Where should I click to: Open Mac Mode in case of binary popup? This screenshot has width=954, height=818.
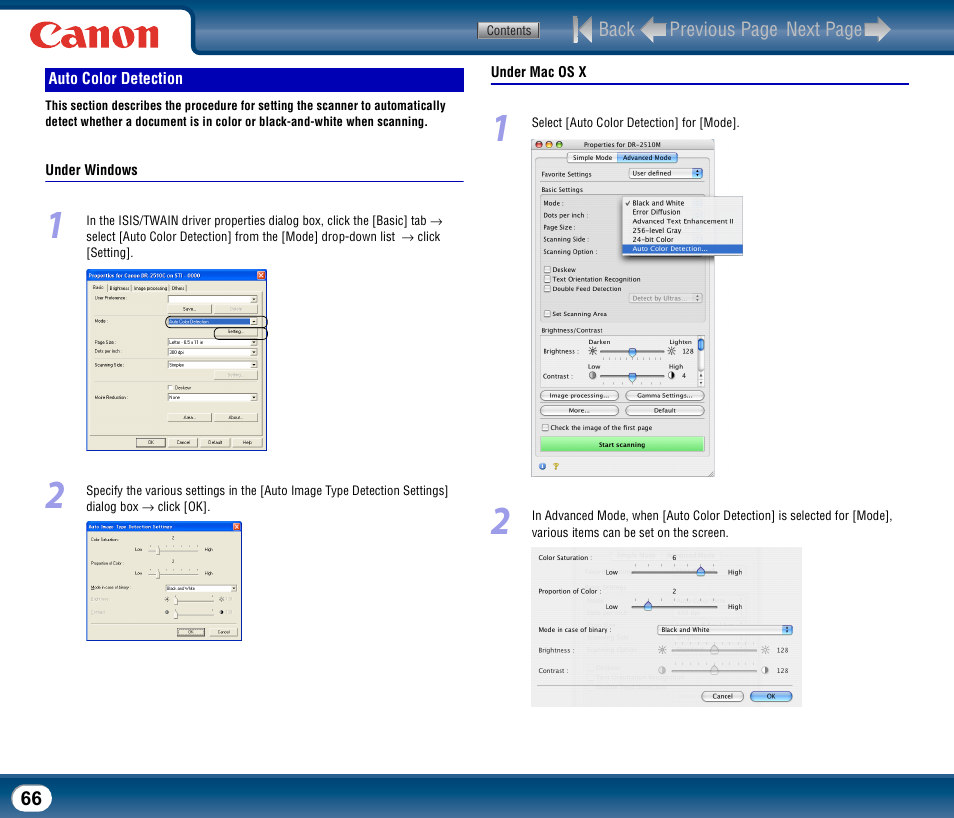click(725, 630)
